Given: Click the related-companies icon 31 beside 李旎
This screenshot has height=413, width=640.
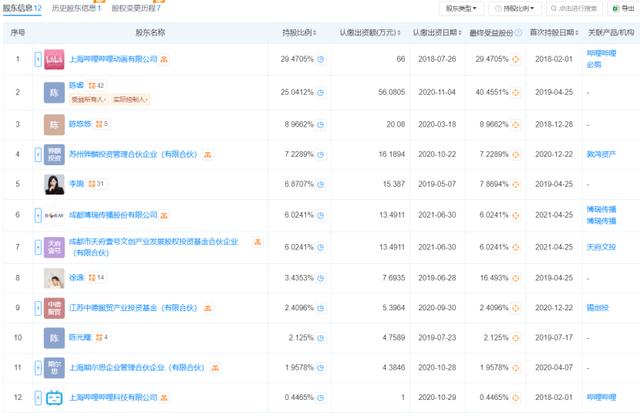Looking at the screenshot, I should tap(96, 184).
